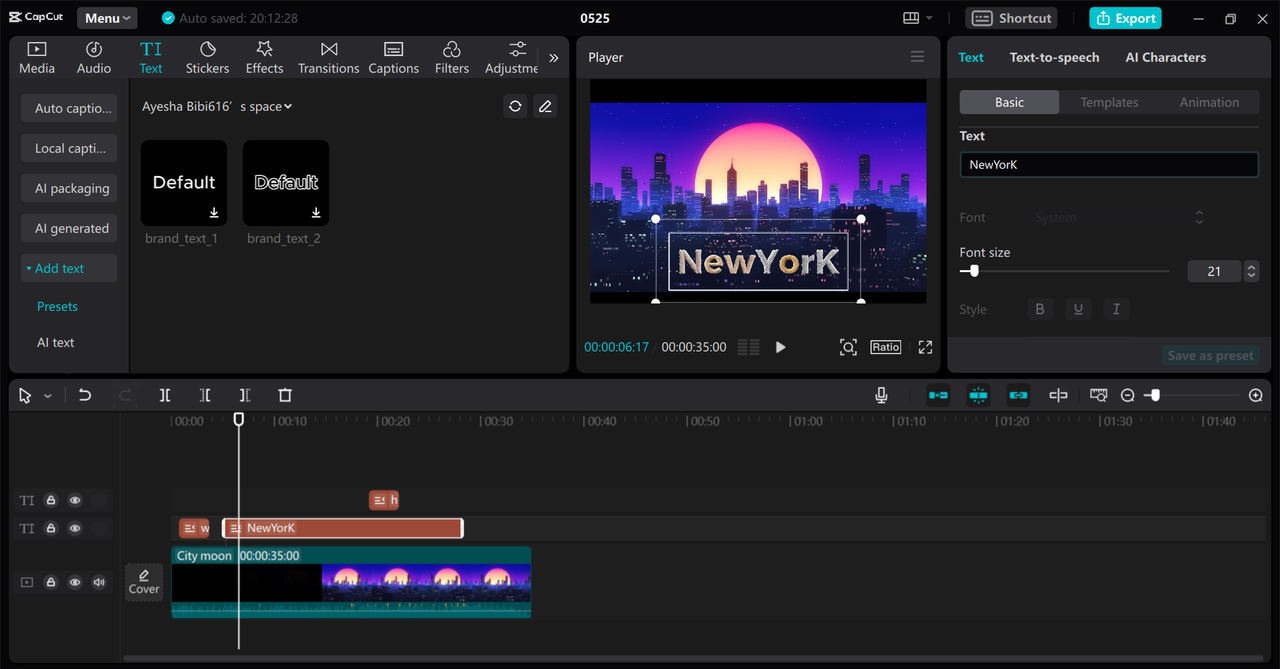The image size is (1280, 669).
Task: Click the Auto captions button
Action: coord(69,108)
